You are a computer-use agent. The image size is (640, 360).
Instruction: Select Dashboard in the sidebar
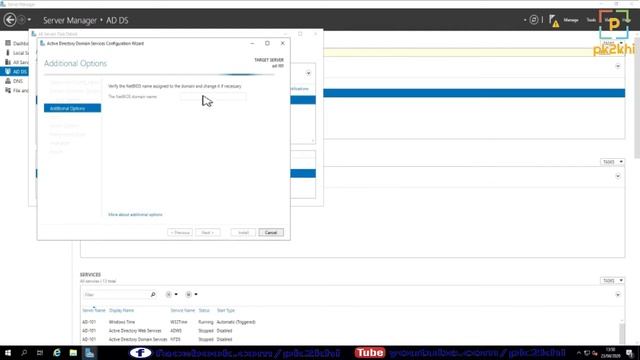tap(16, 43)
